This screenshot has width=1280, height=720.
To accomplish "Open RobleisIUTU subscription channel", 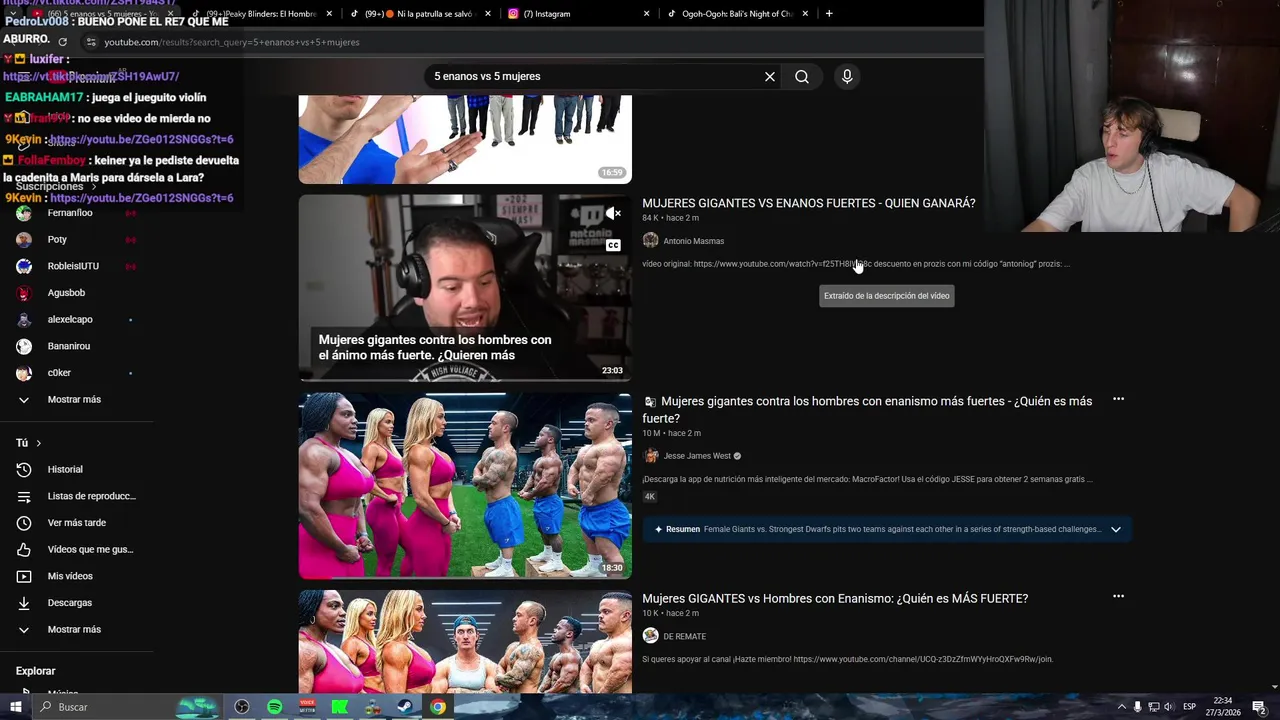I will point(73,266).
